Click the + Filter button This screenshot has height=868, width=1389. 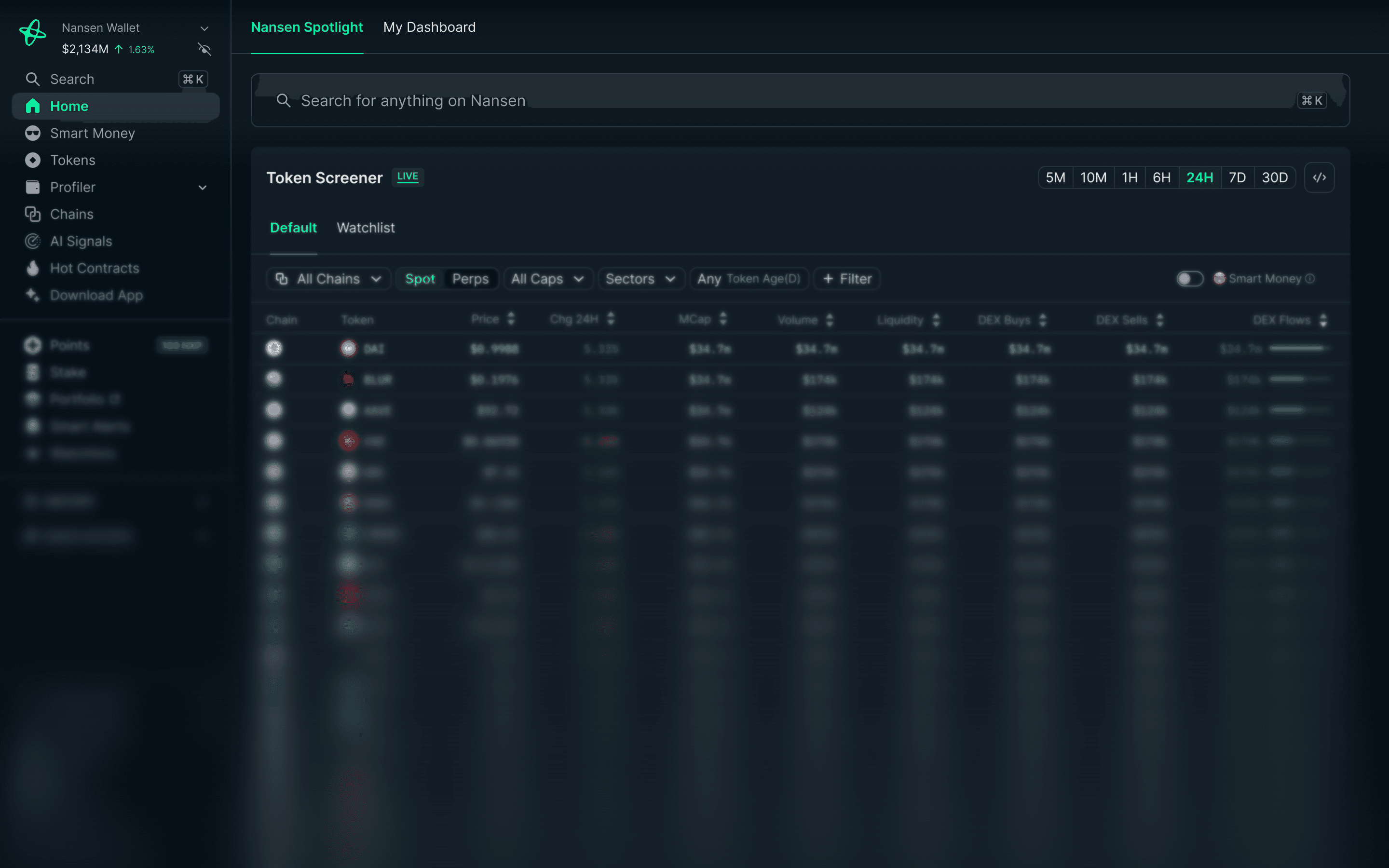846,279
